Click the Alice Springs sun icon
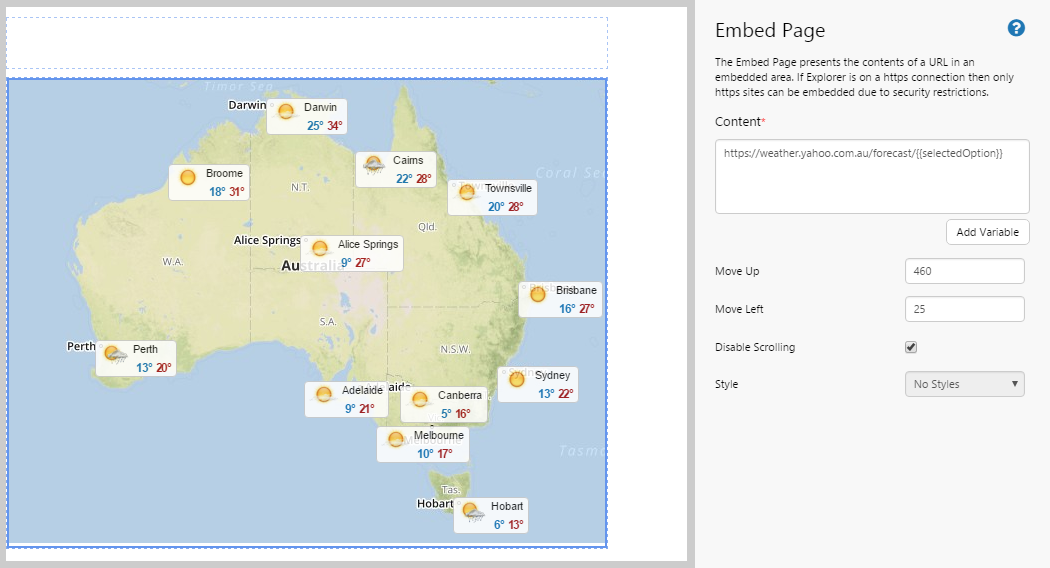The image size is (1050, 568). point(320,248)
